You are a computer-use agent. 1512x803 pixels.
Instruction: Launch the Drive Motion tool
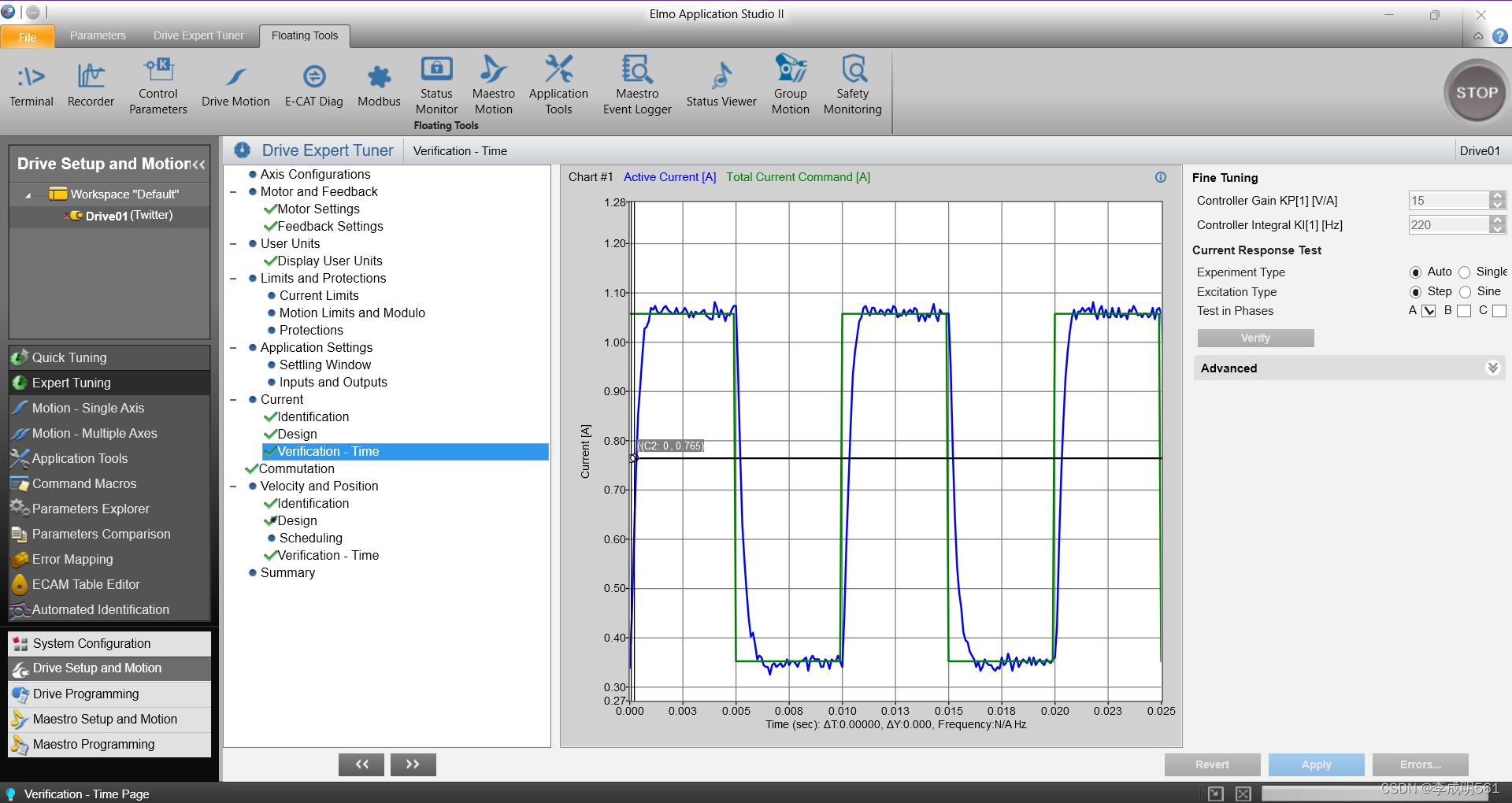pos(235,85)
